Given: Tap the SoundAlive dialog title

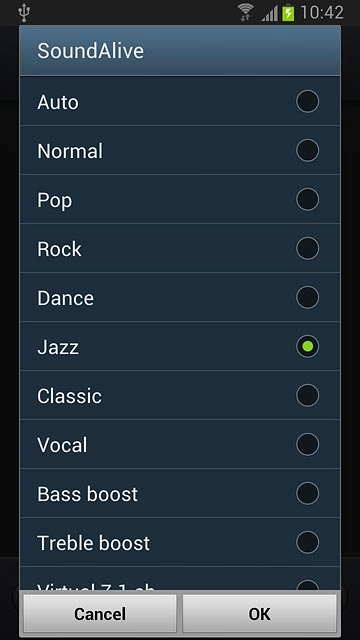Looking at the screenshot, I should coord(90,51).
